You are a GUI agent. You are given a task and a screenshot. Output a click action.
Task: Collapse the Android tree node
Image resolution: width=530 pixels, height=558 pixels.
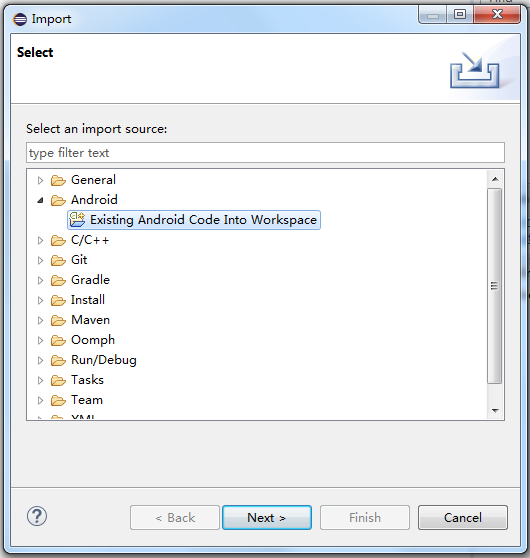pyautogui.click(x=40, y=200)
